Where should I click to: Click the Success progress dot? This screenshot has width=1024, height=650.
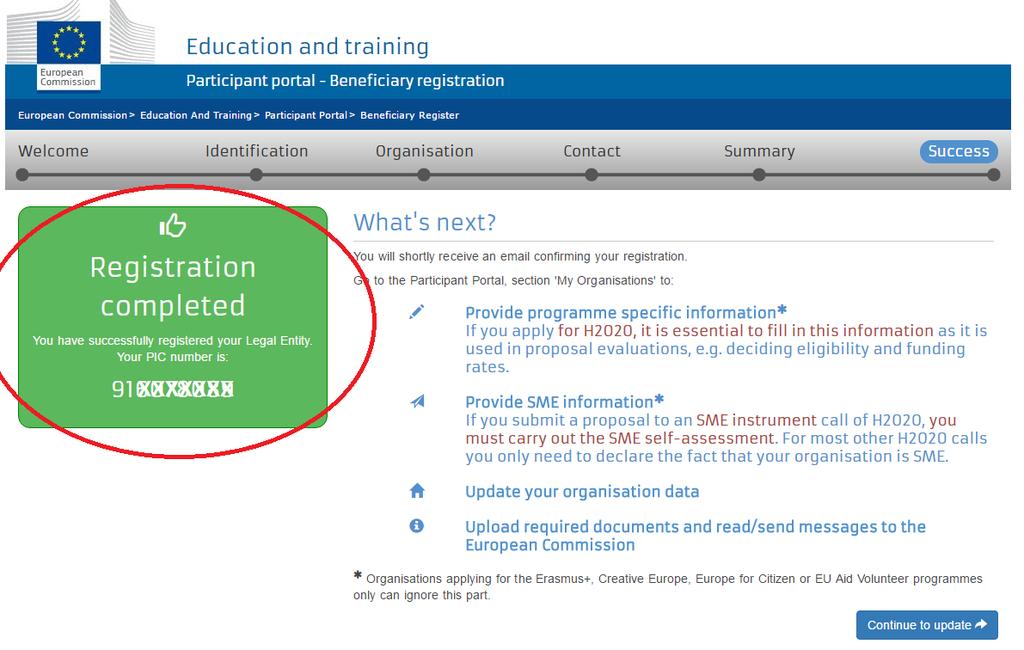tap(994, 174)
